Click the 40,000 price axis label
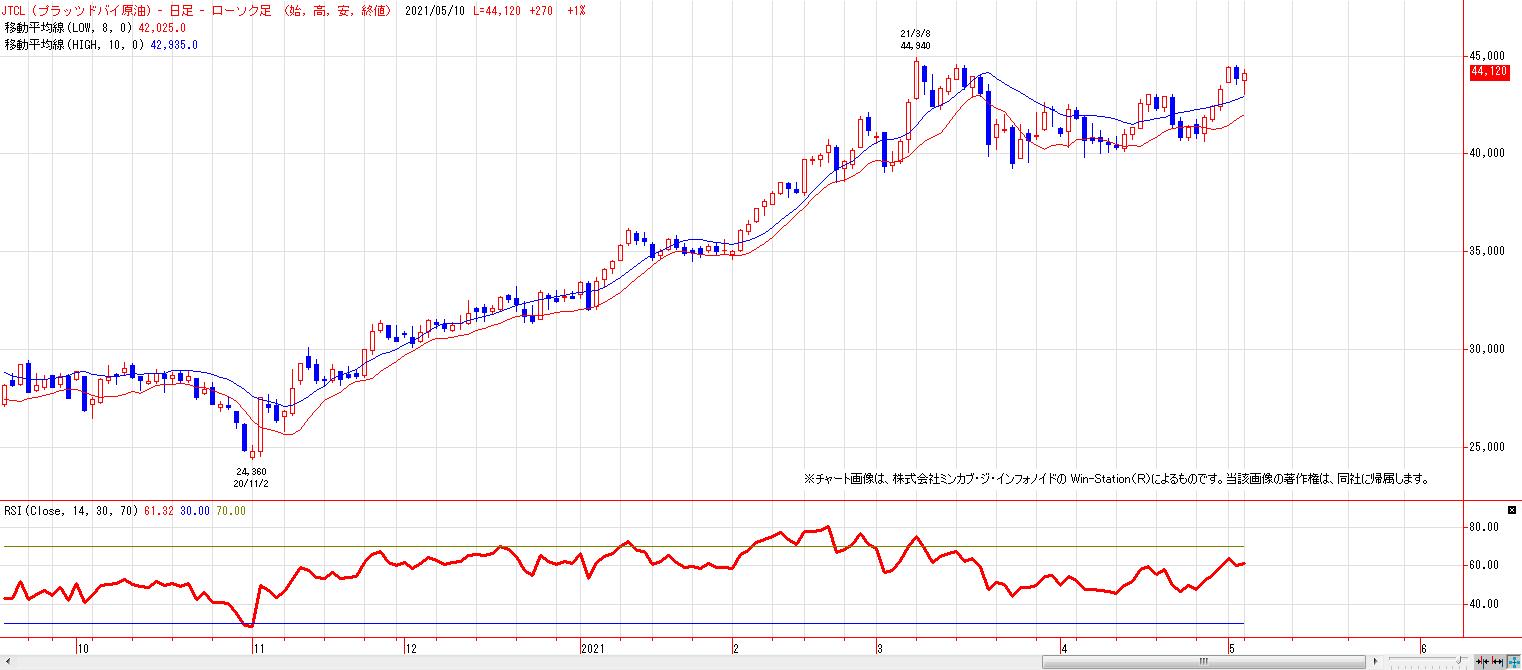This screenshot has height=670, width=1522. click(x=1486, y=153)
